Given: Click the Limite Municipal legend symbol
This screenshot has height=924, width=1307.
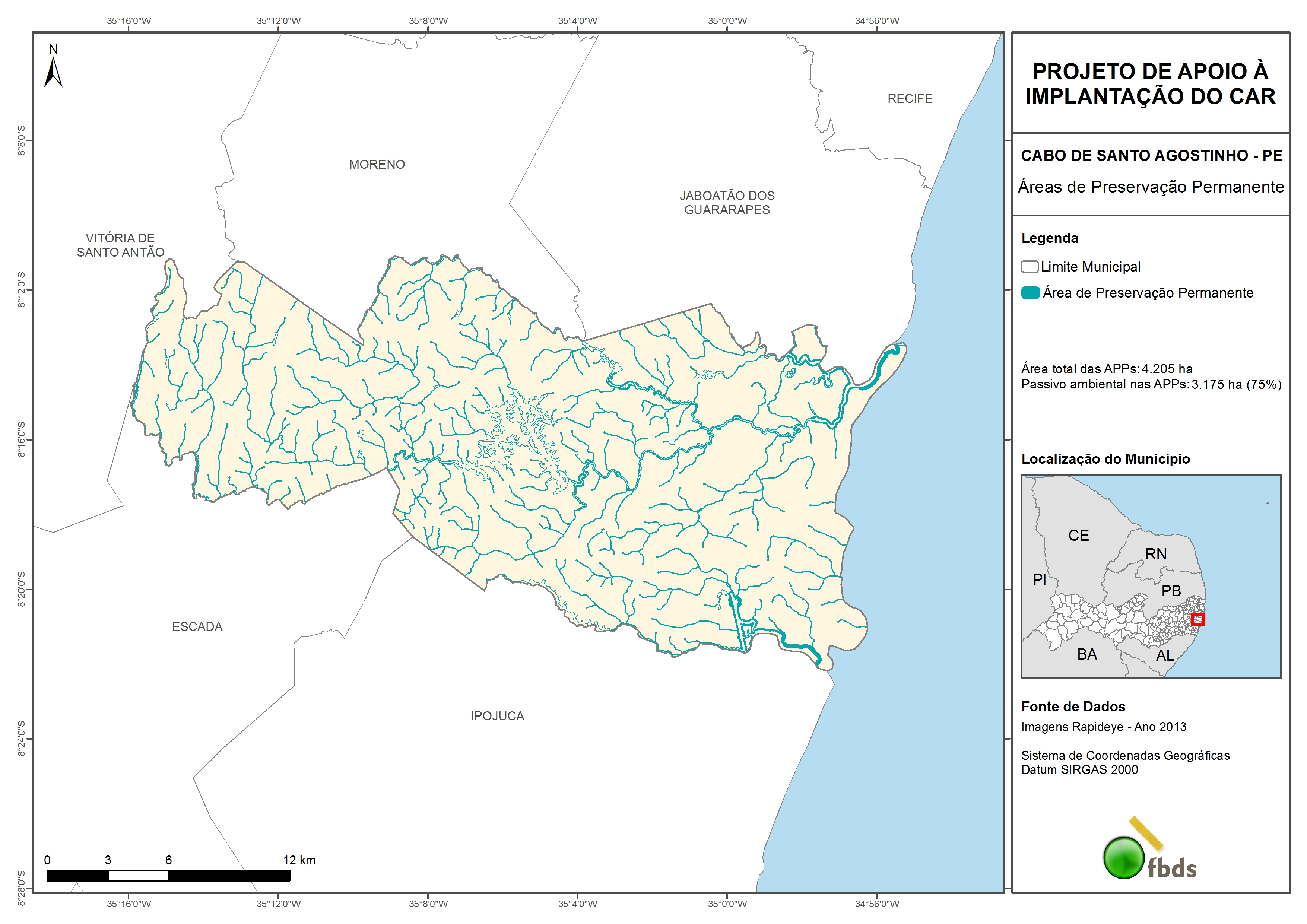Looking at the screenshot, I should click(x=1029, y=266).
